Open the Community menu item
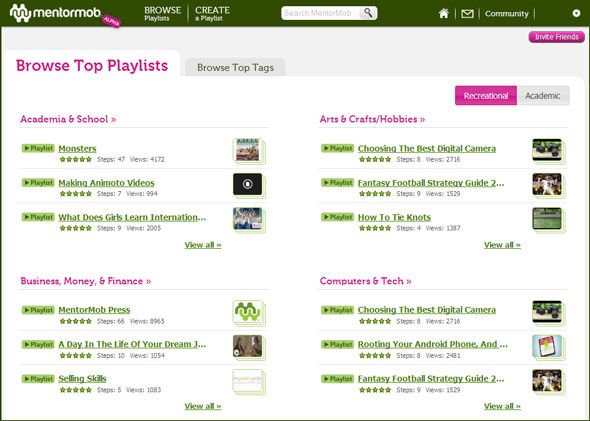The image size is (590, 421). click(506, 14)
